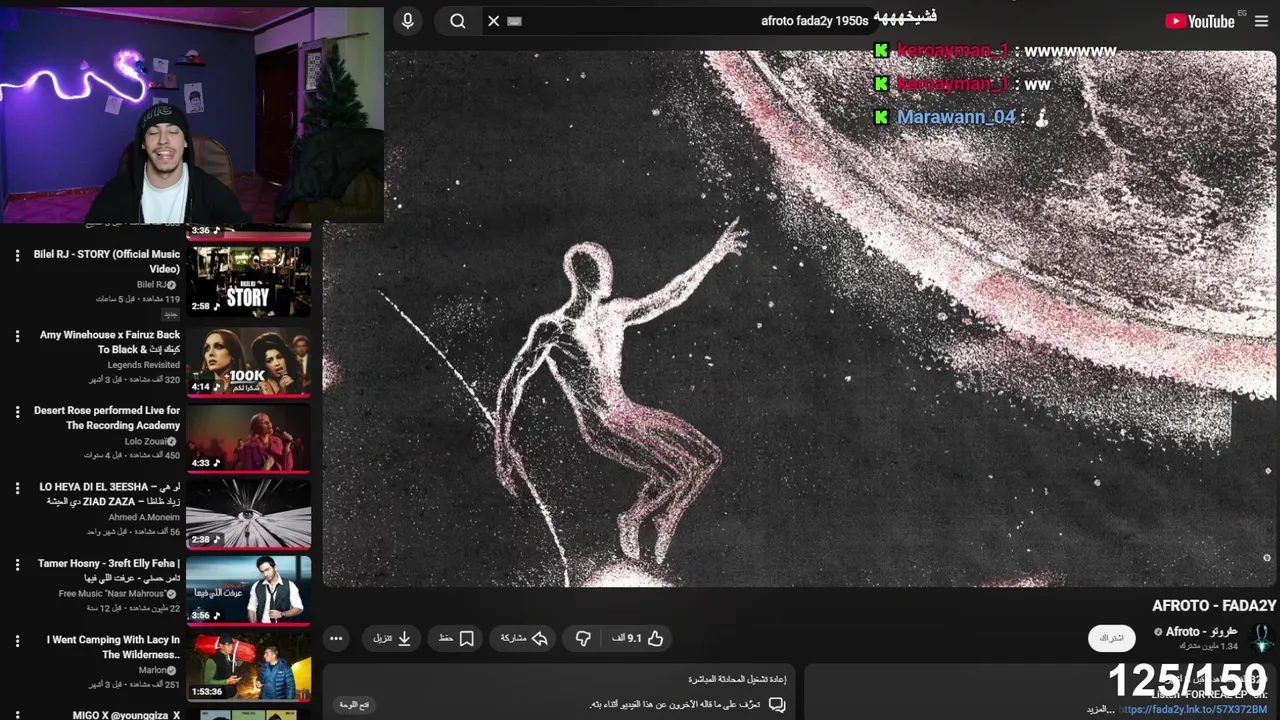Go to the YouTube home logo
This screenshot has height=720, width=1280.
point(1199,21)
